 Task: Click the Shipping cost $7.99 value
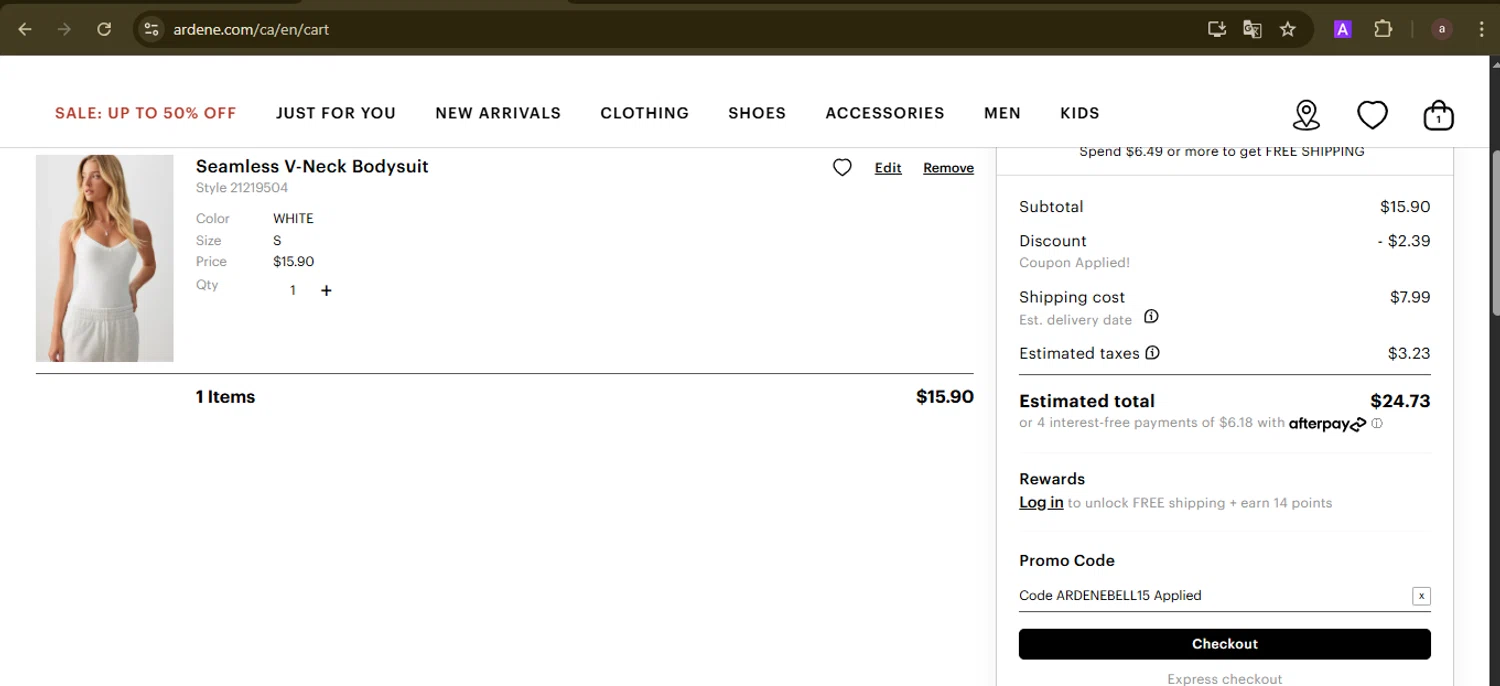click(1410, 297)
